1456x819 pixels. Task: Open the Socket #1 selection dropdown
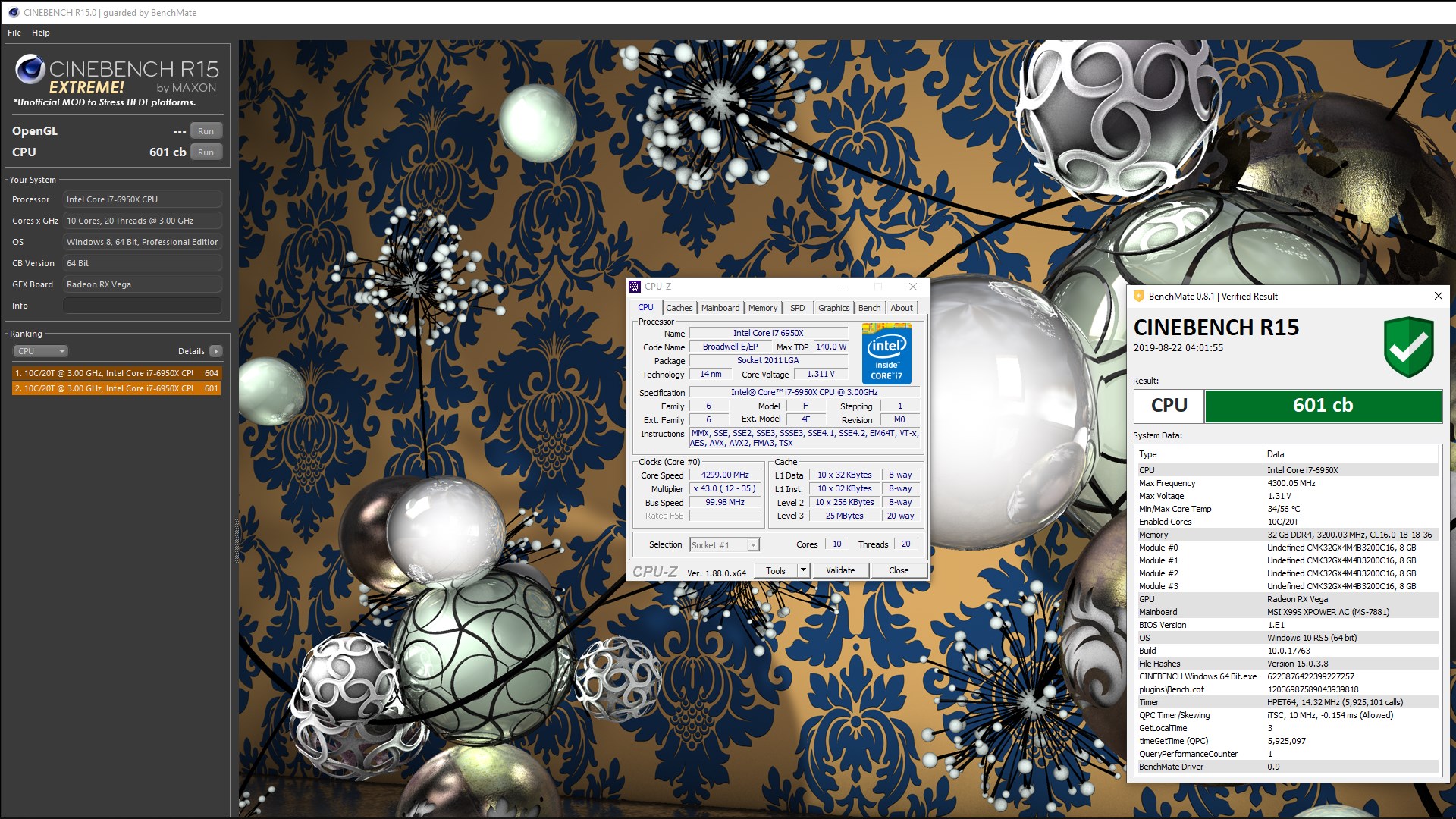coord(724,545)
